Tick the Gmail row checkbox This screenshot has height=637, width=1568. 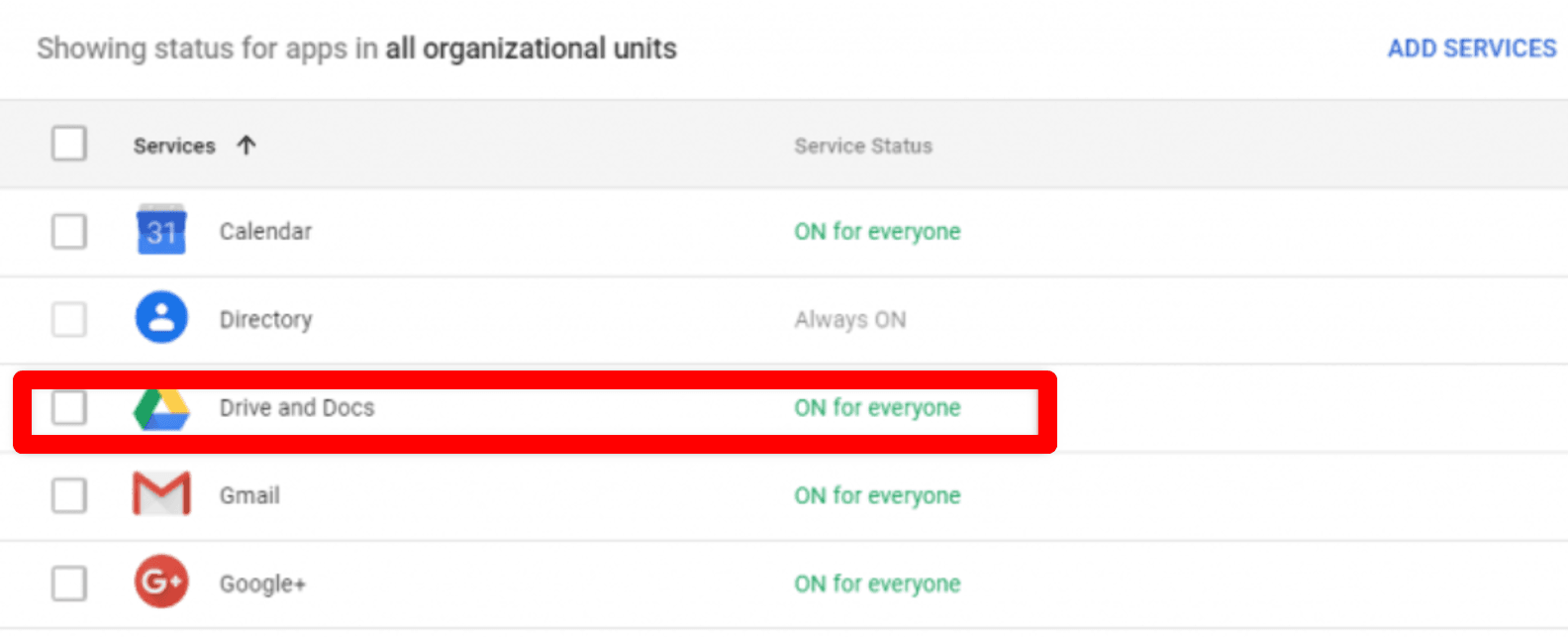pos(69,494)
